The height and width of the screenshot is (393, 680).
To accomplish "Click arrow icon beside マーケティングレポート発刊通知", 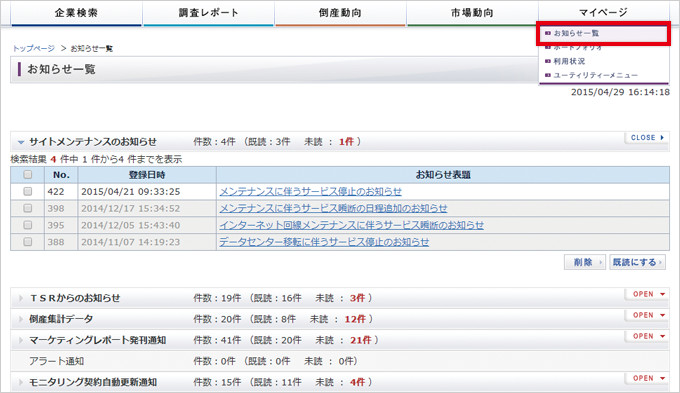I will coord(21,340).
